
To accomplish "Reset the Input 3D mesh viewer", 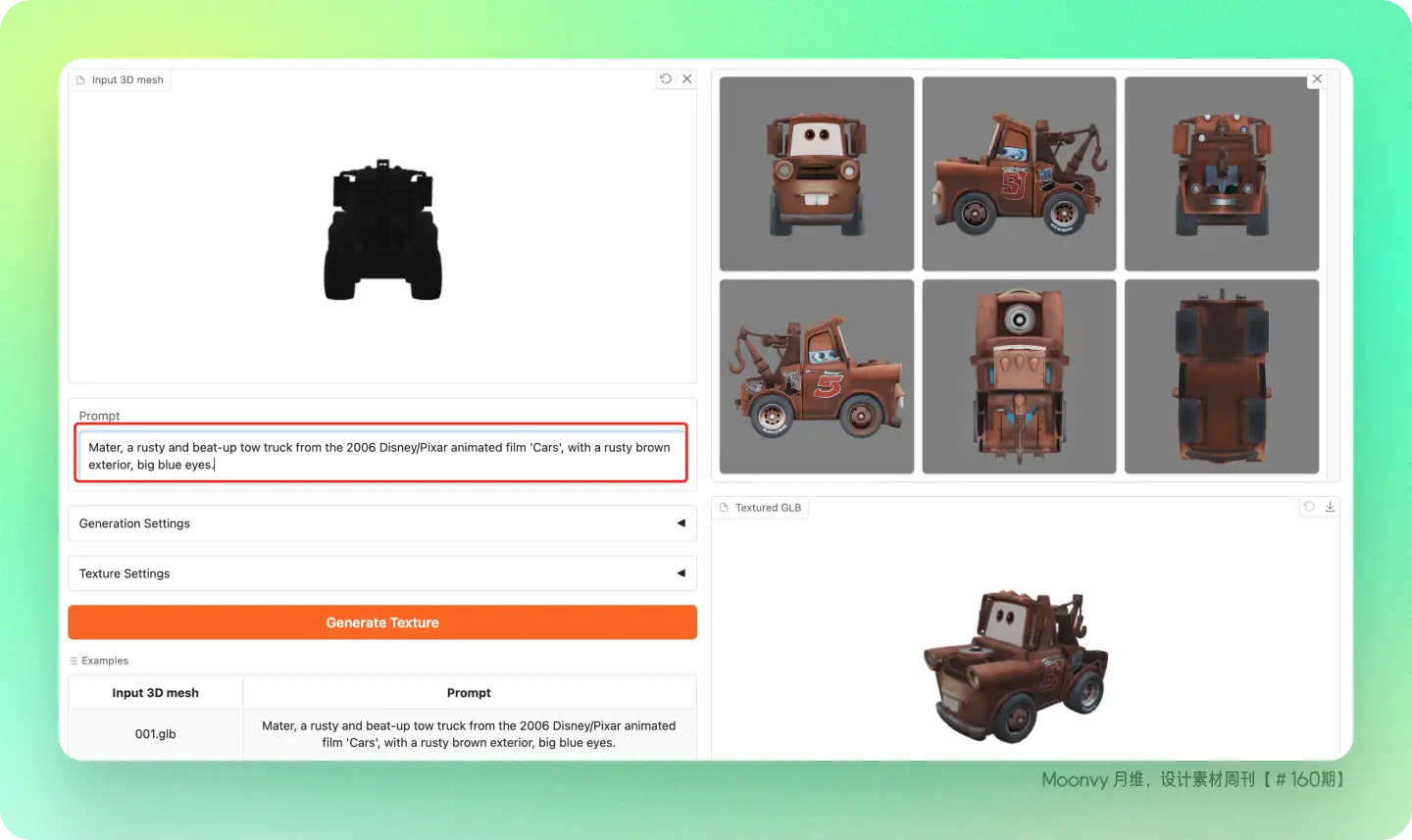I will coord(666,79).
